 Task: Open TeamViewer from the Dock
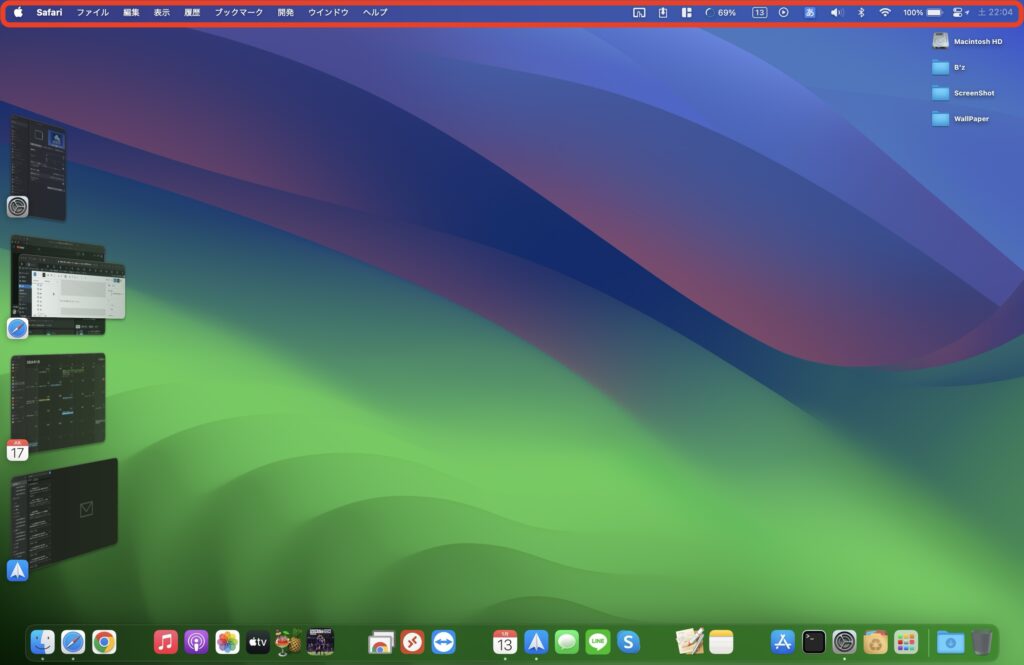click(443, 642)
